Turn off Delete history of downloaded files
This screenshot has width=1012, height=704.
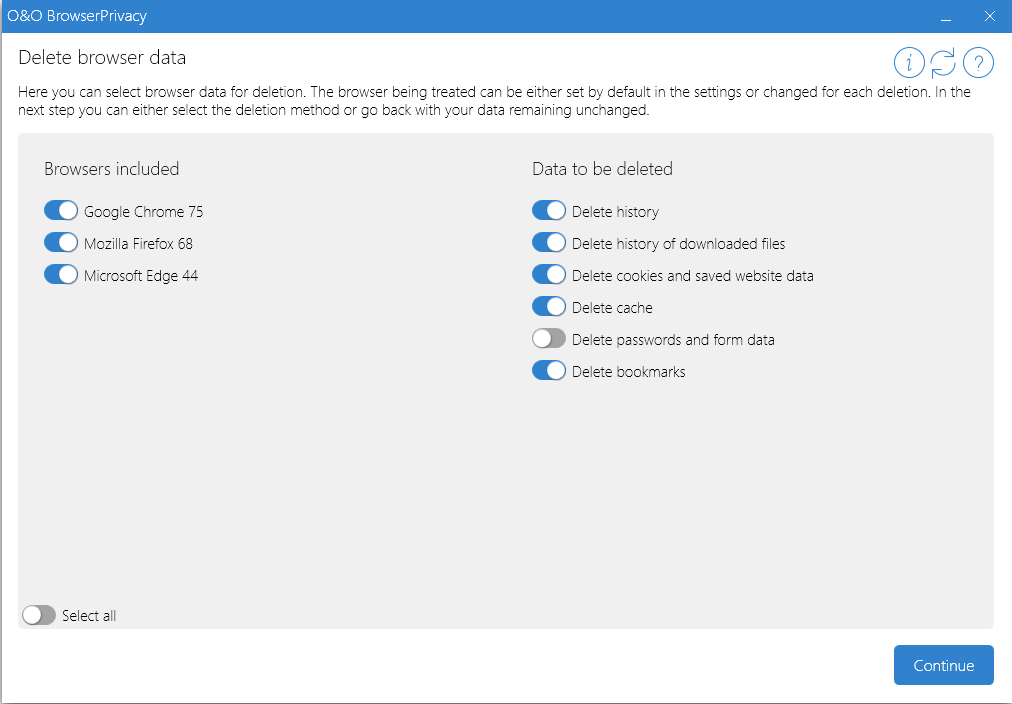(x=548, y=242)
